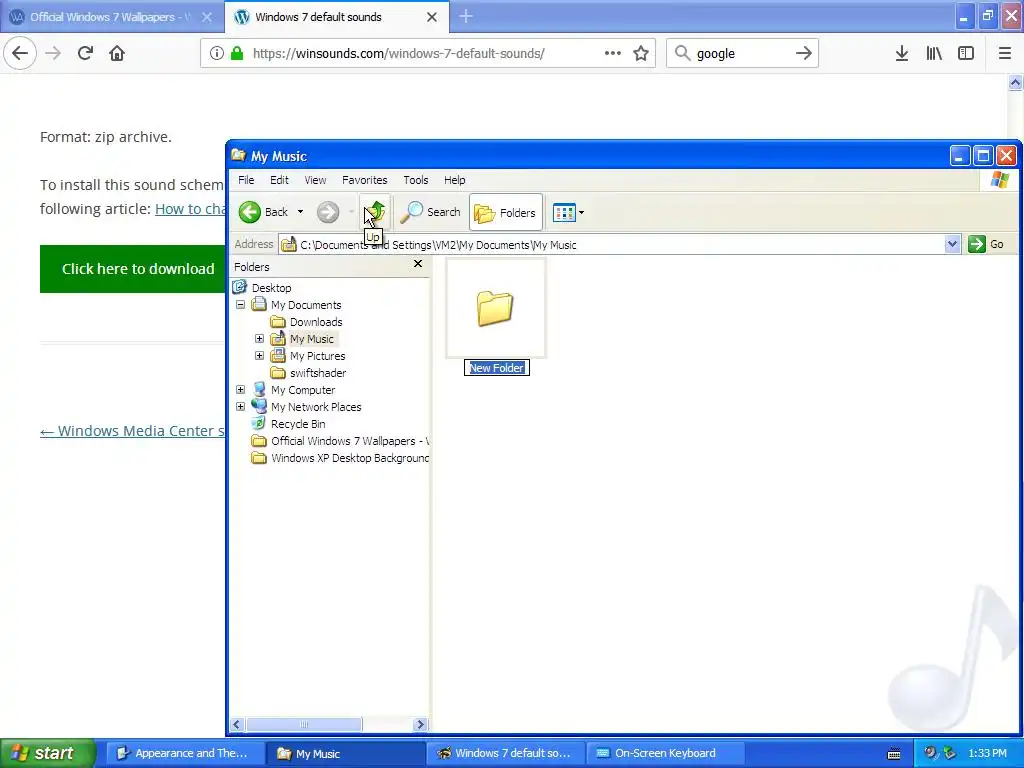Click the Firefox page scroll up arrow

(1015, 82)
